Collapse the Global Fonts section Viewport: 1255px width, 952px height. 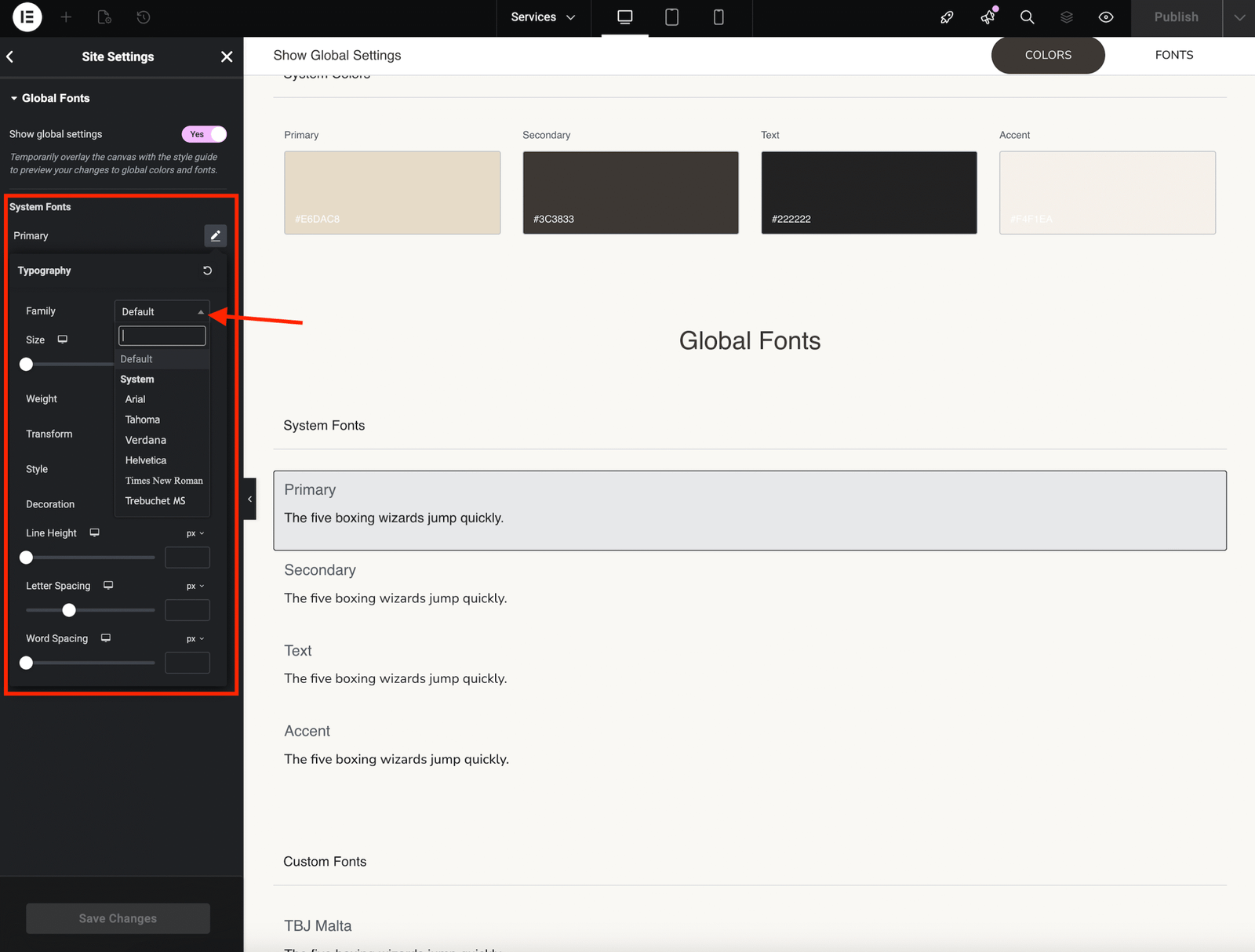tap(50, 98)
